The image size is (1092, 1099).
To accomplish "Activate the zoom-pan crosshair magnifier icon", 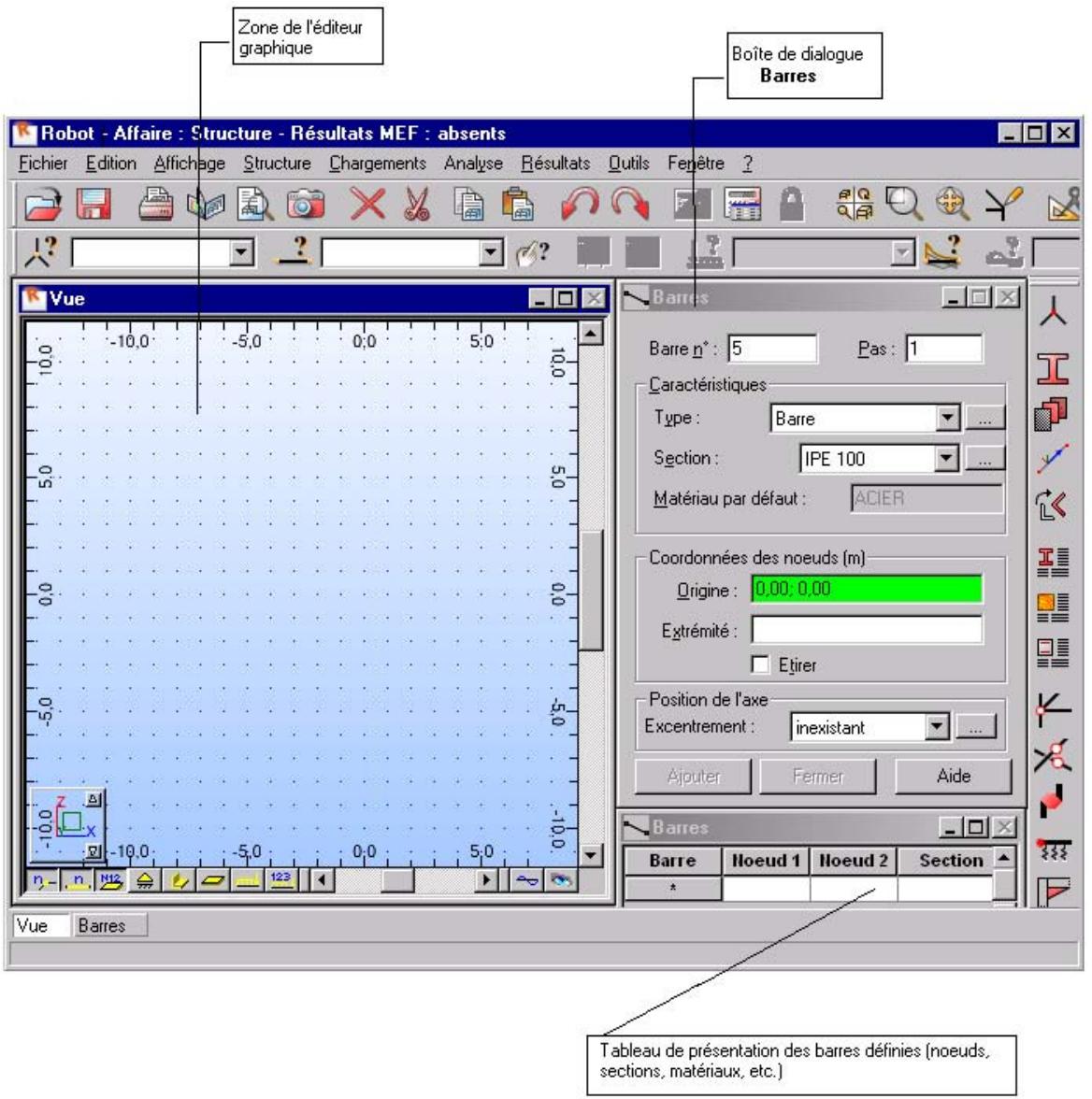I will (953, 205).
